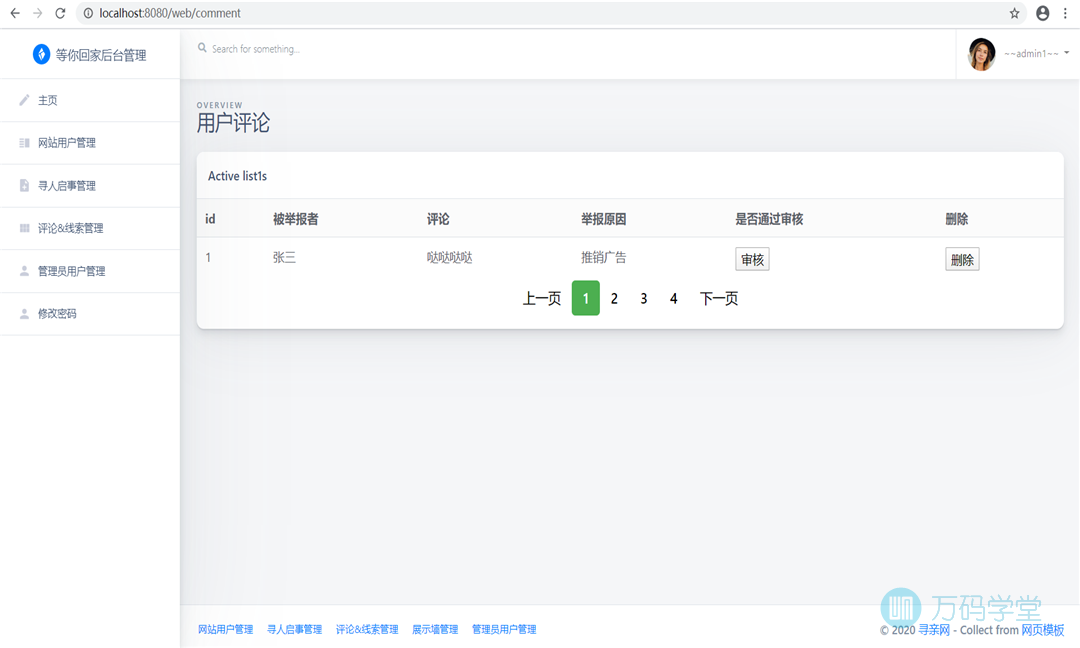Image resolution: width=1080 pixels, height=648 pixels.
Task: Click the document icon beside 寻人启事管理
Action: click(25, 186)
